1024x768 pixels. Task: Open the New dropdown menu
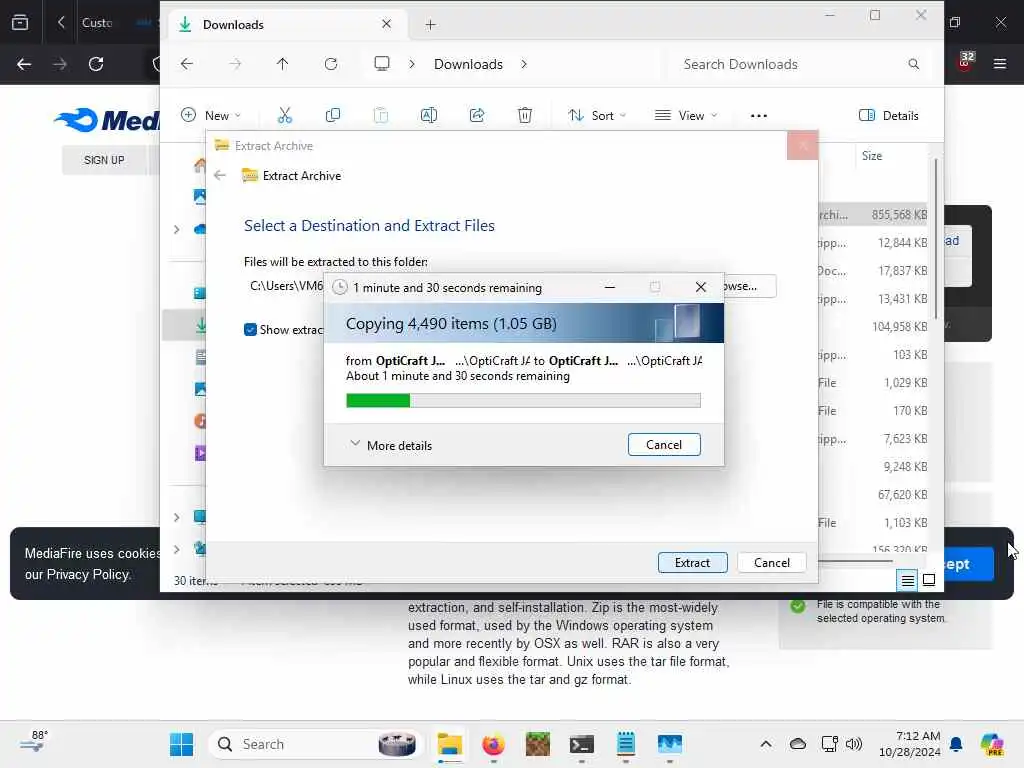(211, 116)
